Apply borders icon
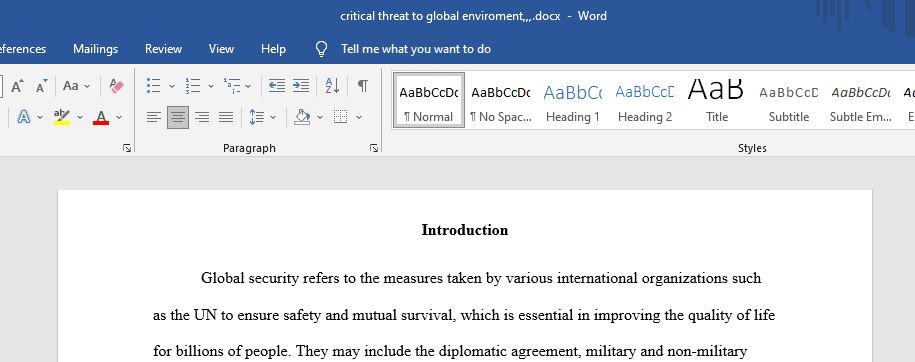This screenshot has width=915, height=362. tap(340, 117)
